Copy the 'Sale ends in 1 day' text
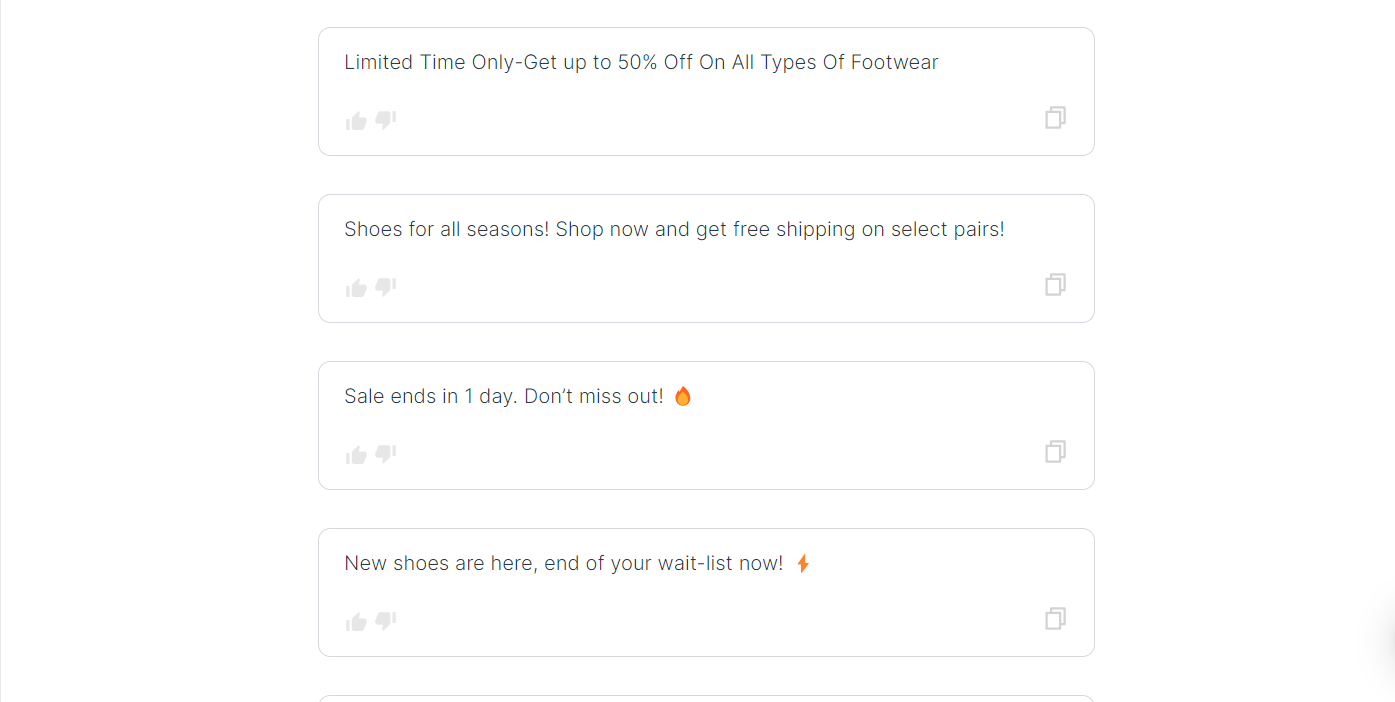Viewport: 1395px width, 702px height. (x=1055, y=452)
